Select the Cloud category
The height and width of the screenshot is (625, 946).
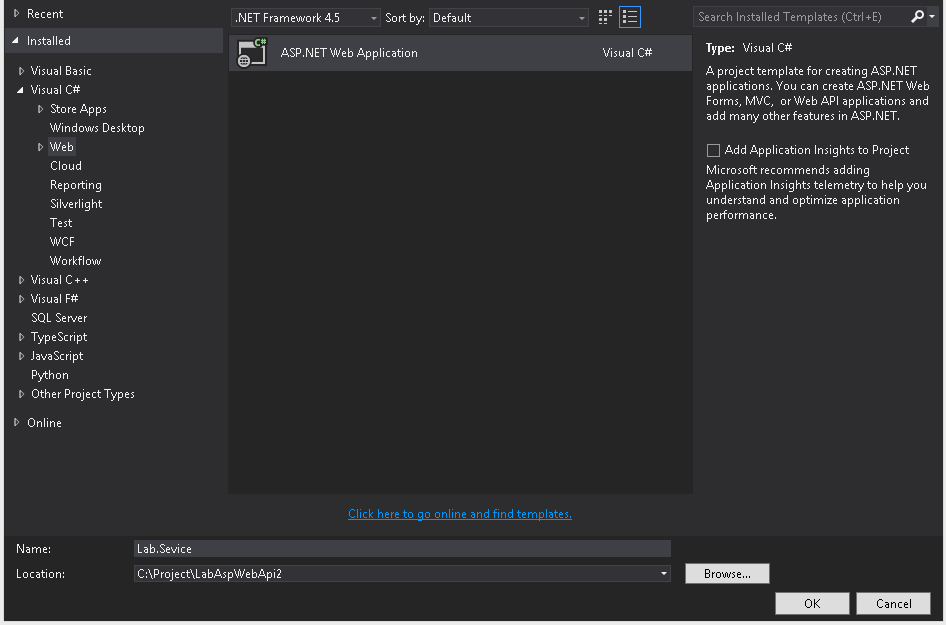pyautogui.click(x=66, y=166)
